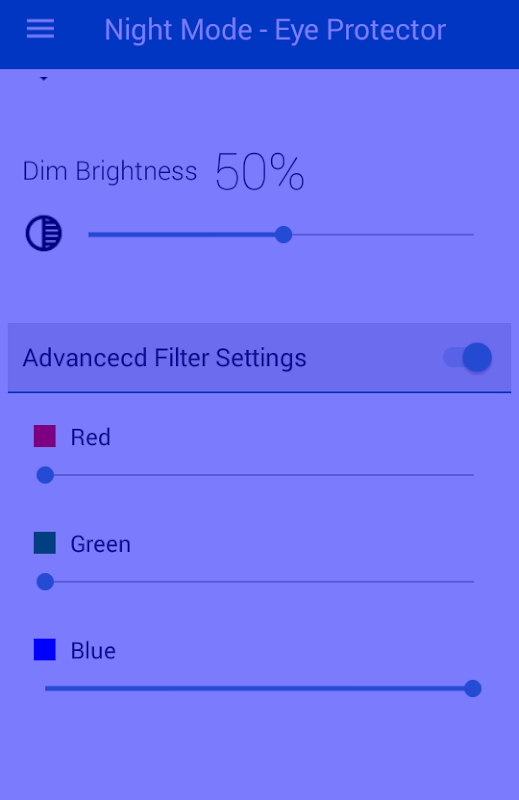Click the Green slider thumb

45,582
